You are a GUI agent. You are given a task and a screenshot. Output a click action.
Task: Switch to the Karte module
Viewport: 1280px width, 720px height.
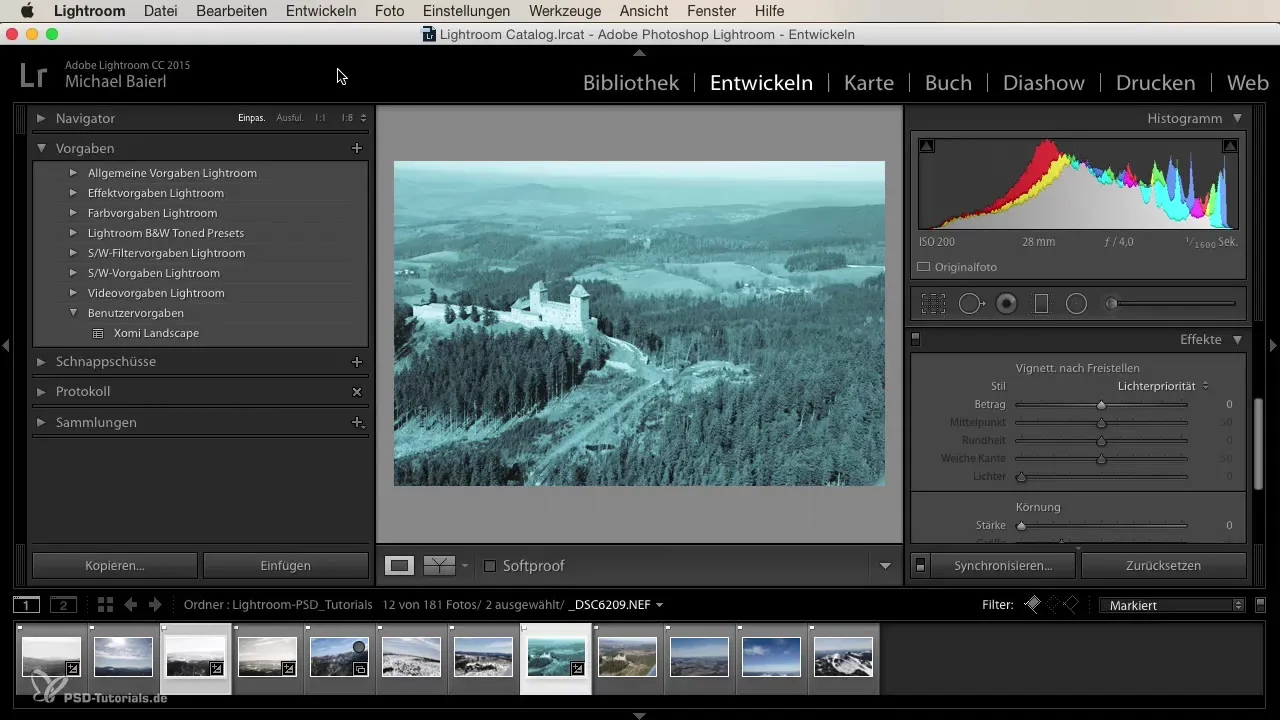869,83
